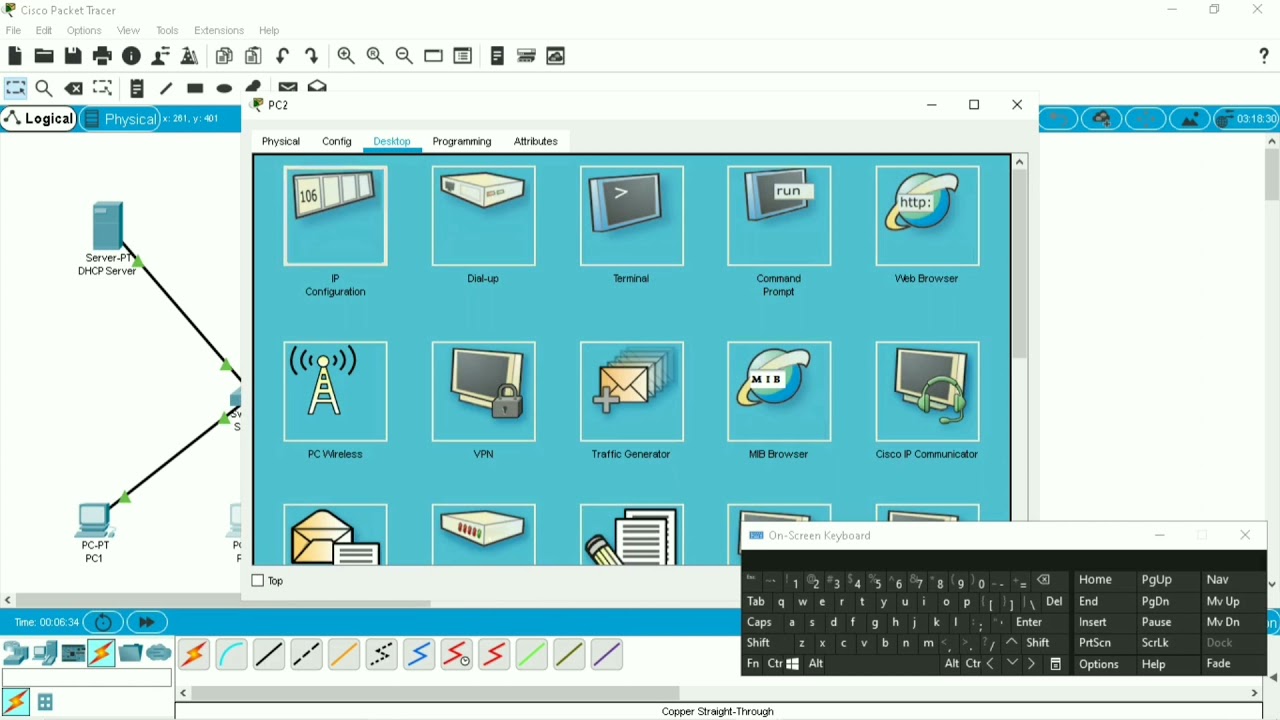1280x720 pixels.
Task: Select the Delete tool
Action: click(x=74, y=88)
